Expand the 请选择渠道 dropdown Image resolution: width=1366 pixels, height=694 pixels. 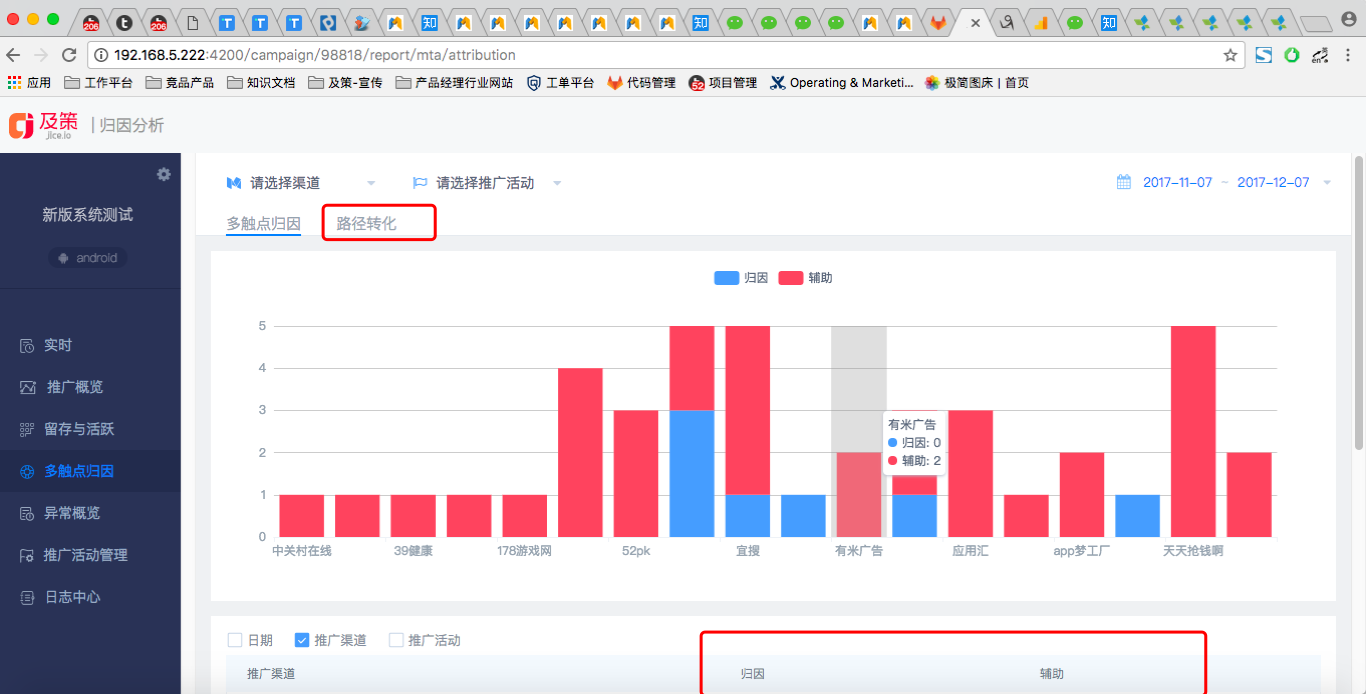pos(371,183)
